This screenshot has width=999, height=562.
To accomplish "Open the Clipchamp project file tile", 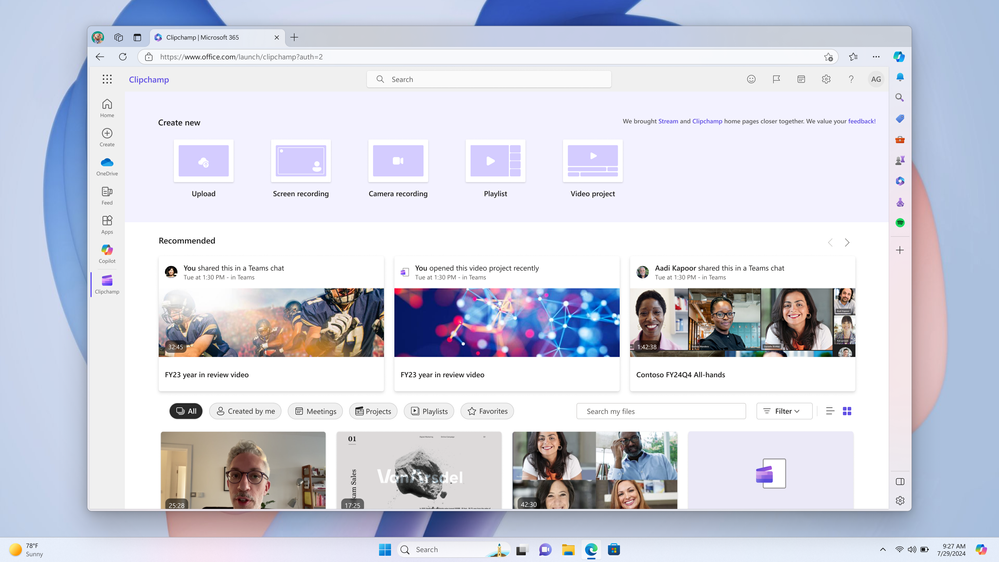I will pos(770,470).
